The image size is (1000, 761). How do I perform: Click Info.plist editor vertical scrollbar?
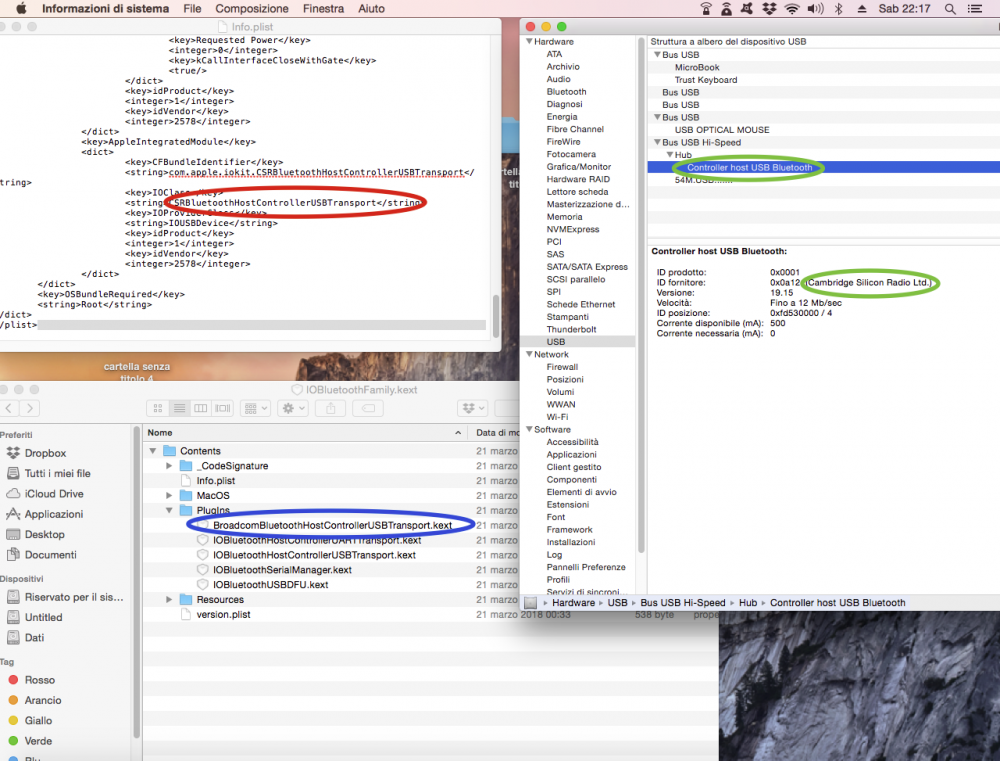click(496, 316)
